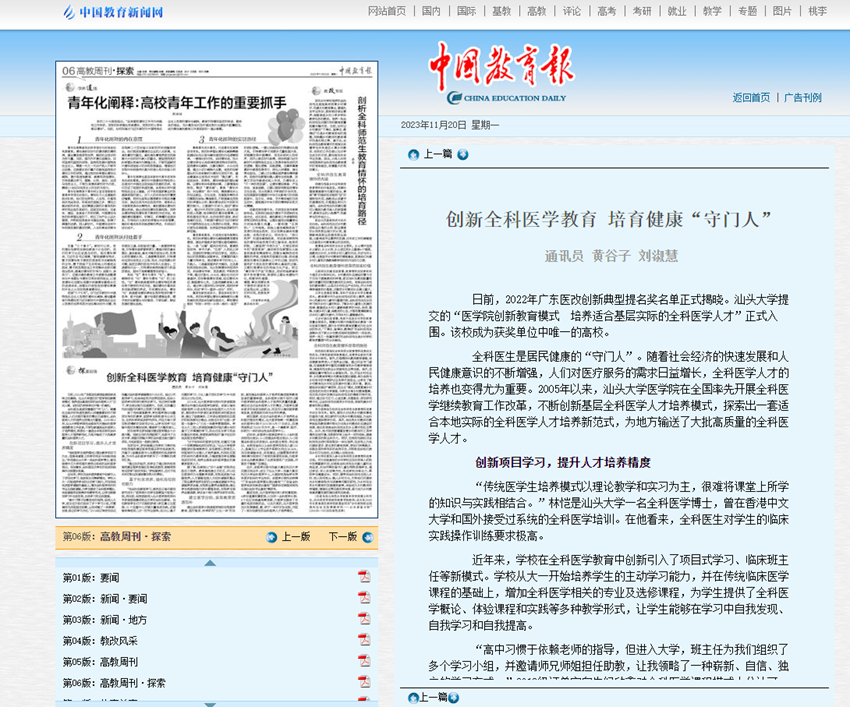
Task: Open the 就业 section link
Action: (x=677, y=11)
